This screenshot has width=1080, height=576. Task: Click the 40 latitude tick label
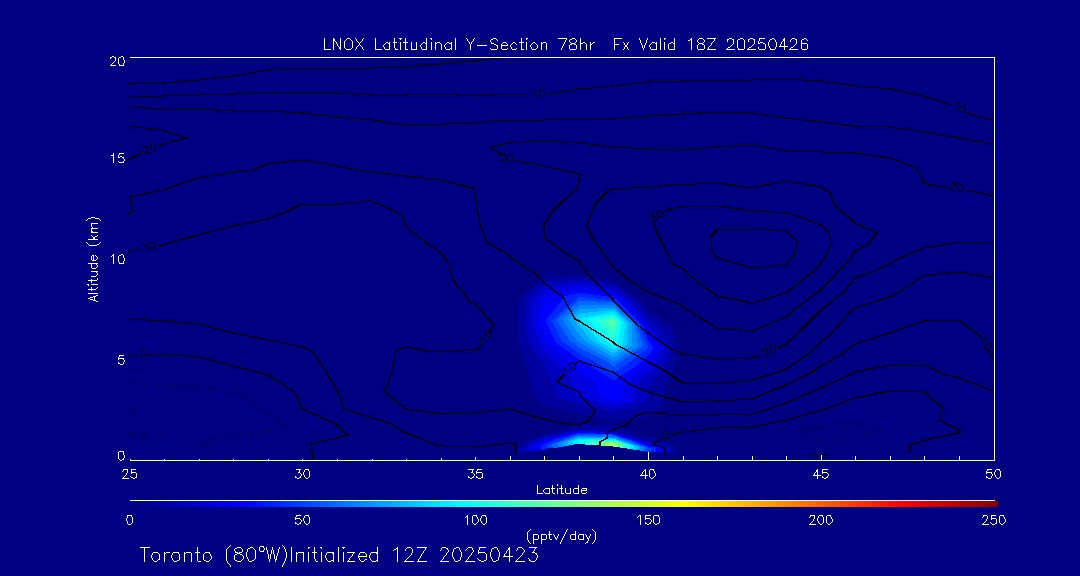tap(648, 475)
